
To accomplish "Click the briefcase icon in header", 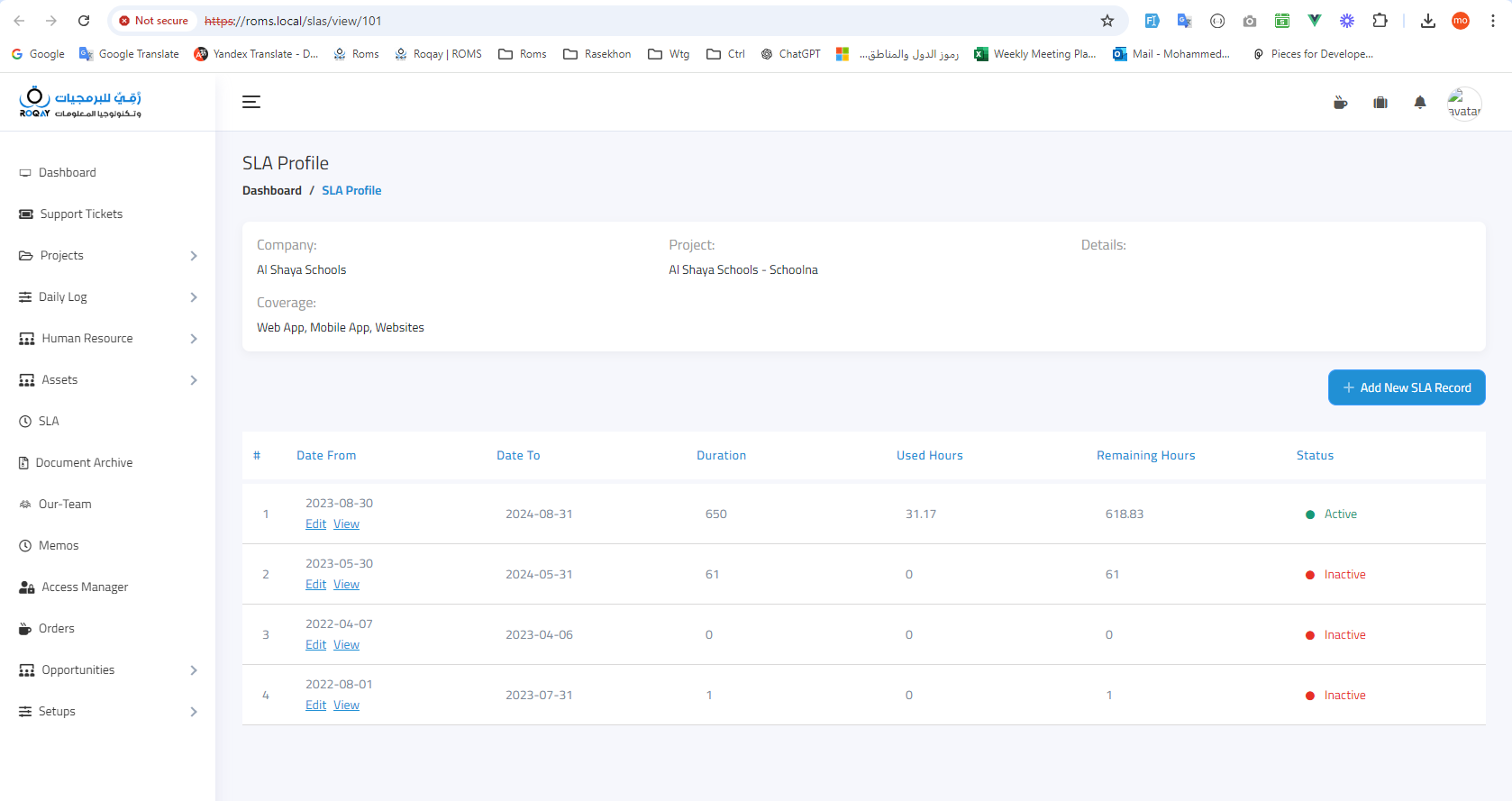I will coord(1380,103).
